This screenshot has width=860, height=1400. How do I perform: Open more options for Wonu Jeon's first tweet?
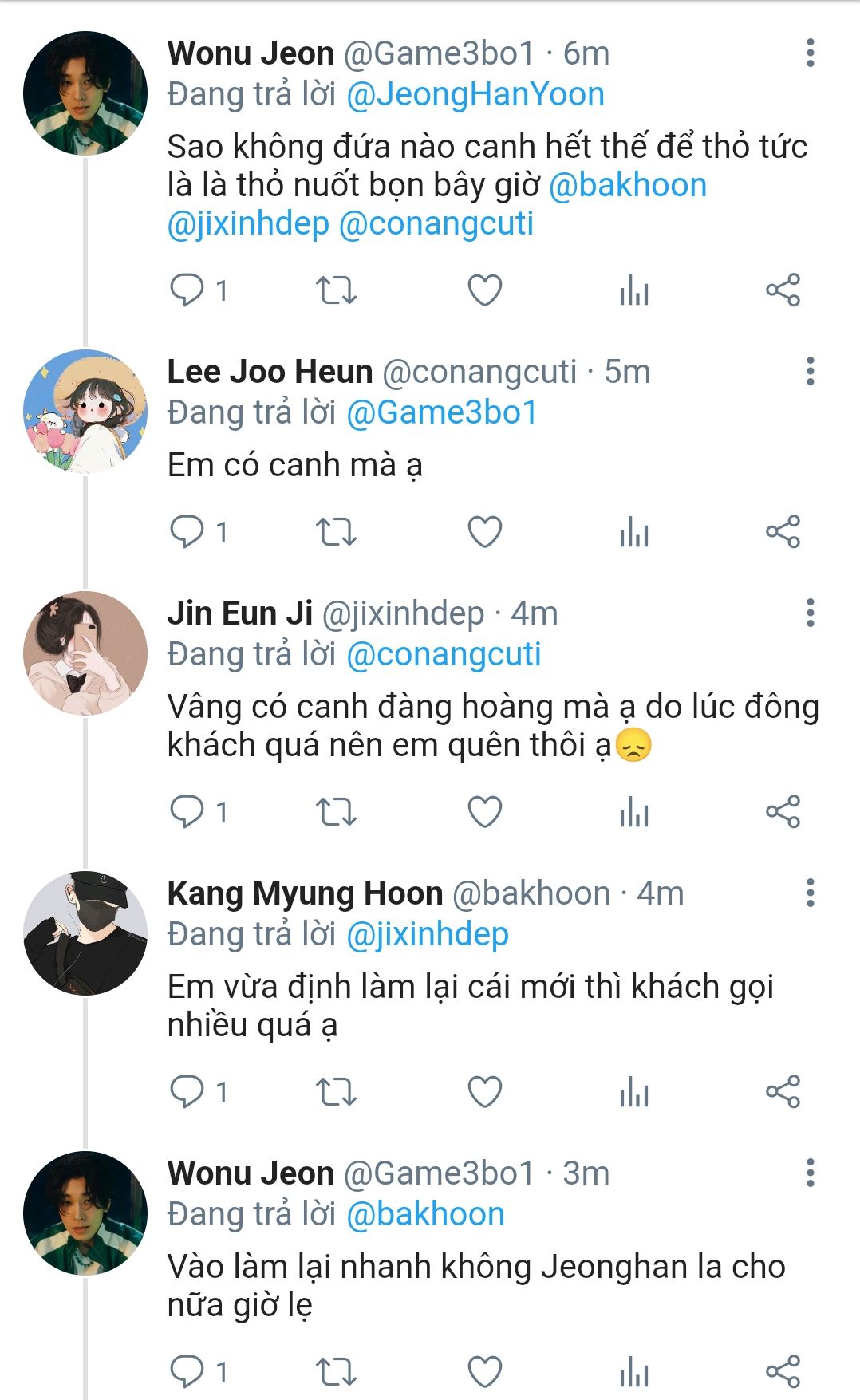(810, 53)
